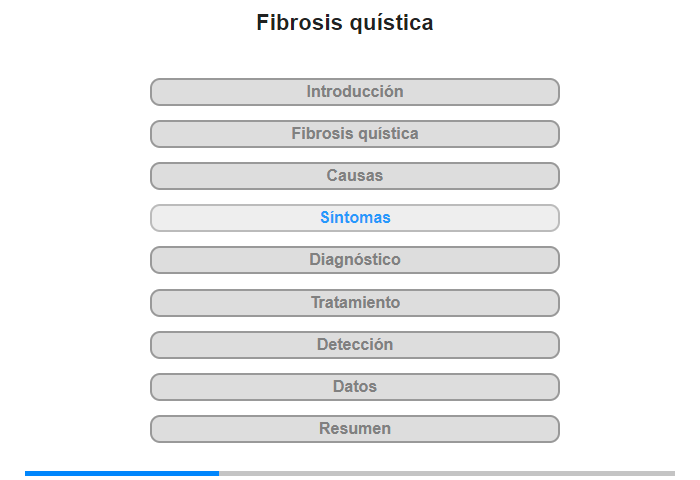The image size is (700, 480).
Task: Select the Tratamiento button
Action: pyautogui.click(x=355, y=303)
